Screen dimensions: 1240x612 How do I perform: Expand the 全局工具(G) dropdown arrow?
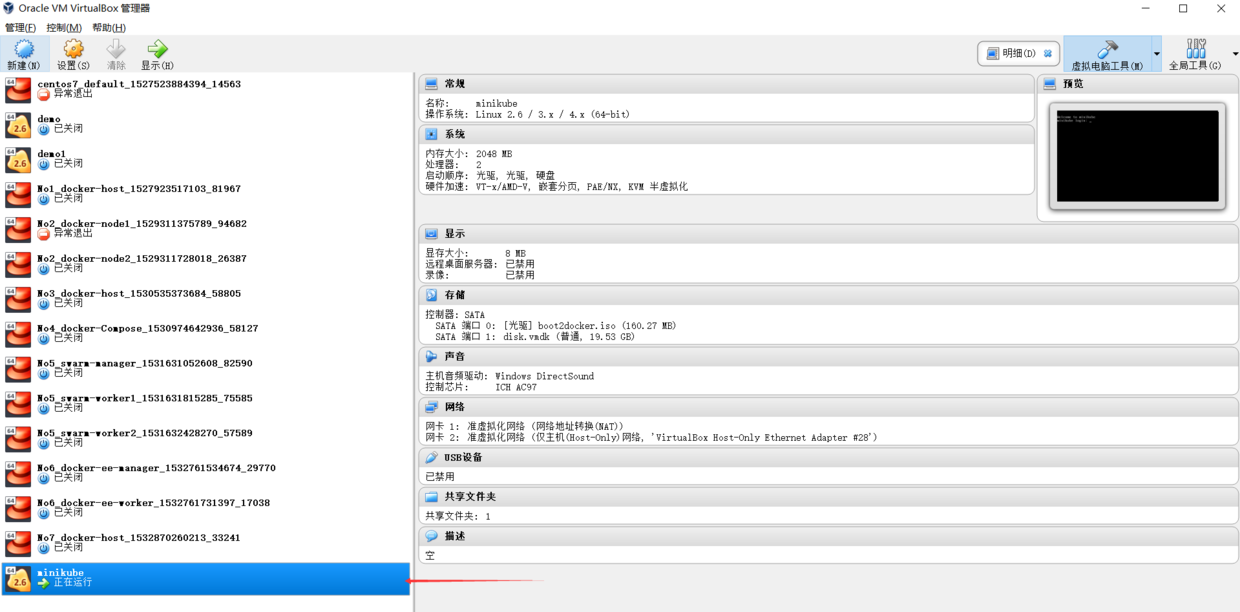click(x=1235, y=54)
